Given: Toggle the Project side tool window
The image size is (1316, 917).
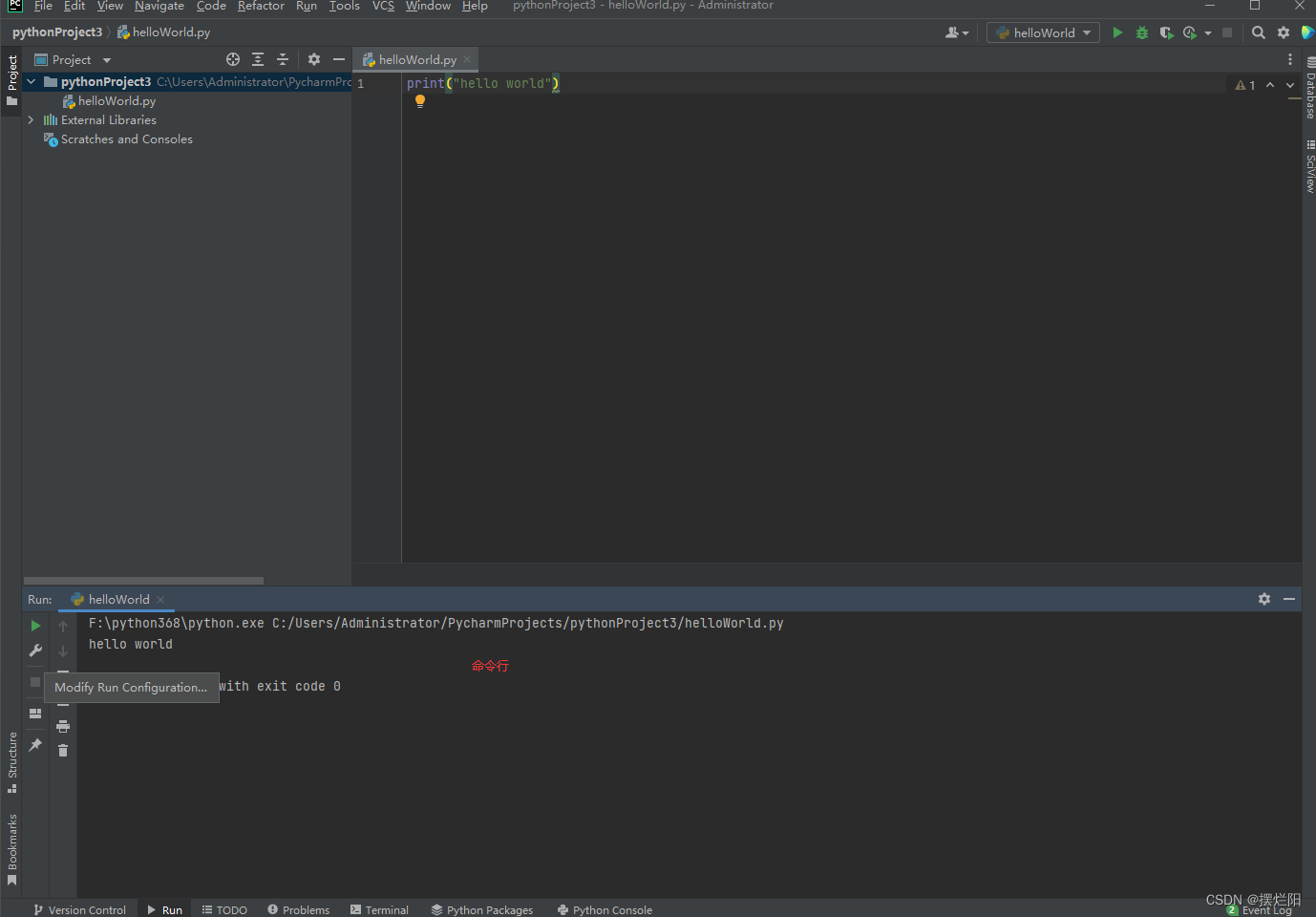Looking at the screenshot, I should point(11,81).
